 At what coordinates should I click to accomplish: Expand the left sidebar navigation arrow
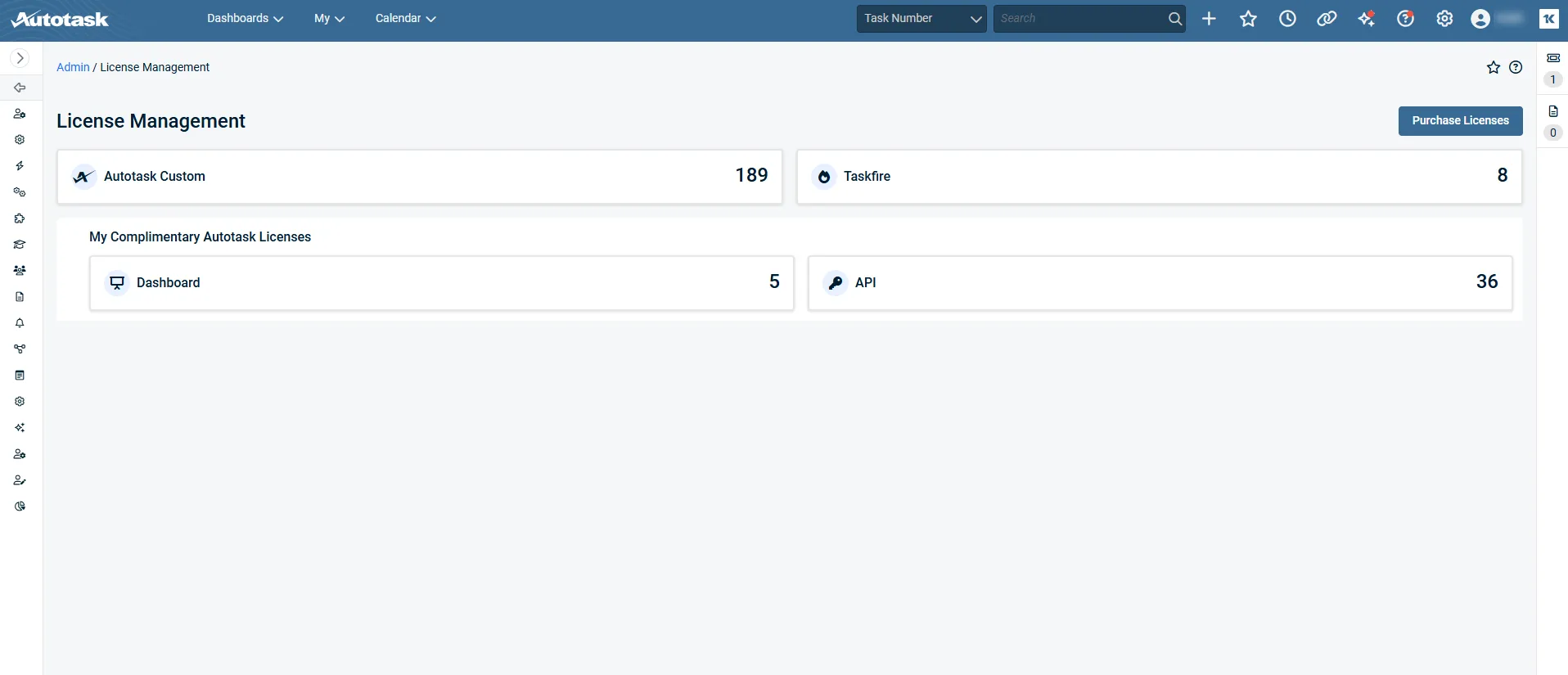click(20, 58)
